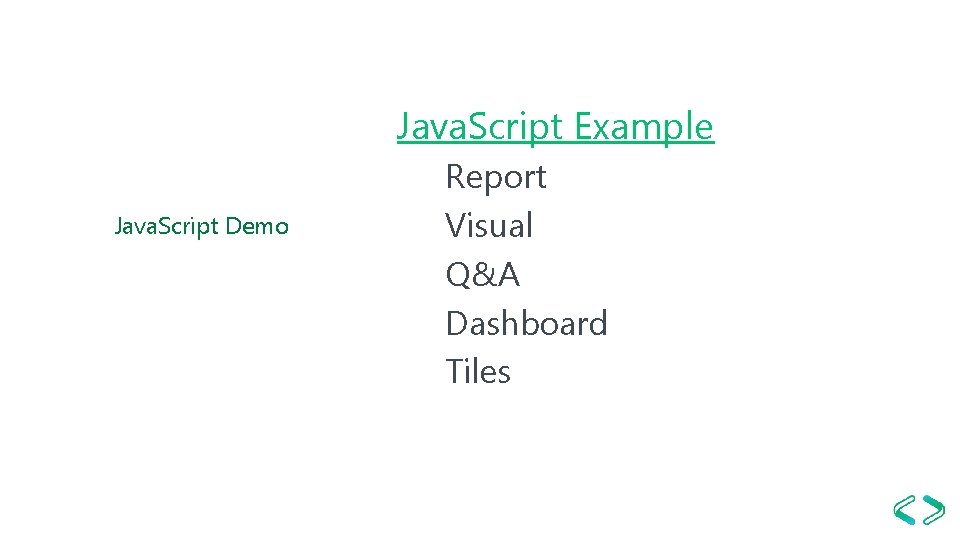960x540 pixels.
Task: Click Java.Script in the left Demo label
Action: tap(167, 227)
